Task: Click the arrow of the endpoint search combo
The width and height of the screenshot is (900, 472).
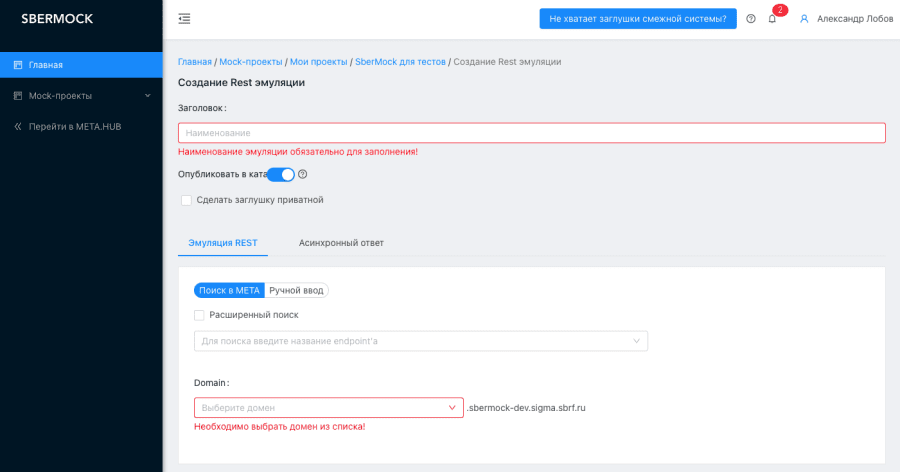Action: pos(636,341)
